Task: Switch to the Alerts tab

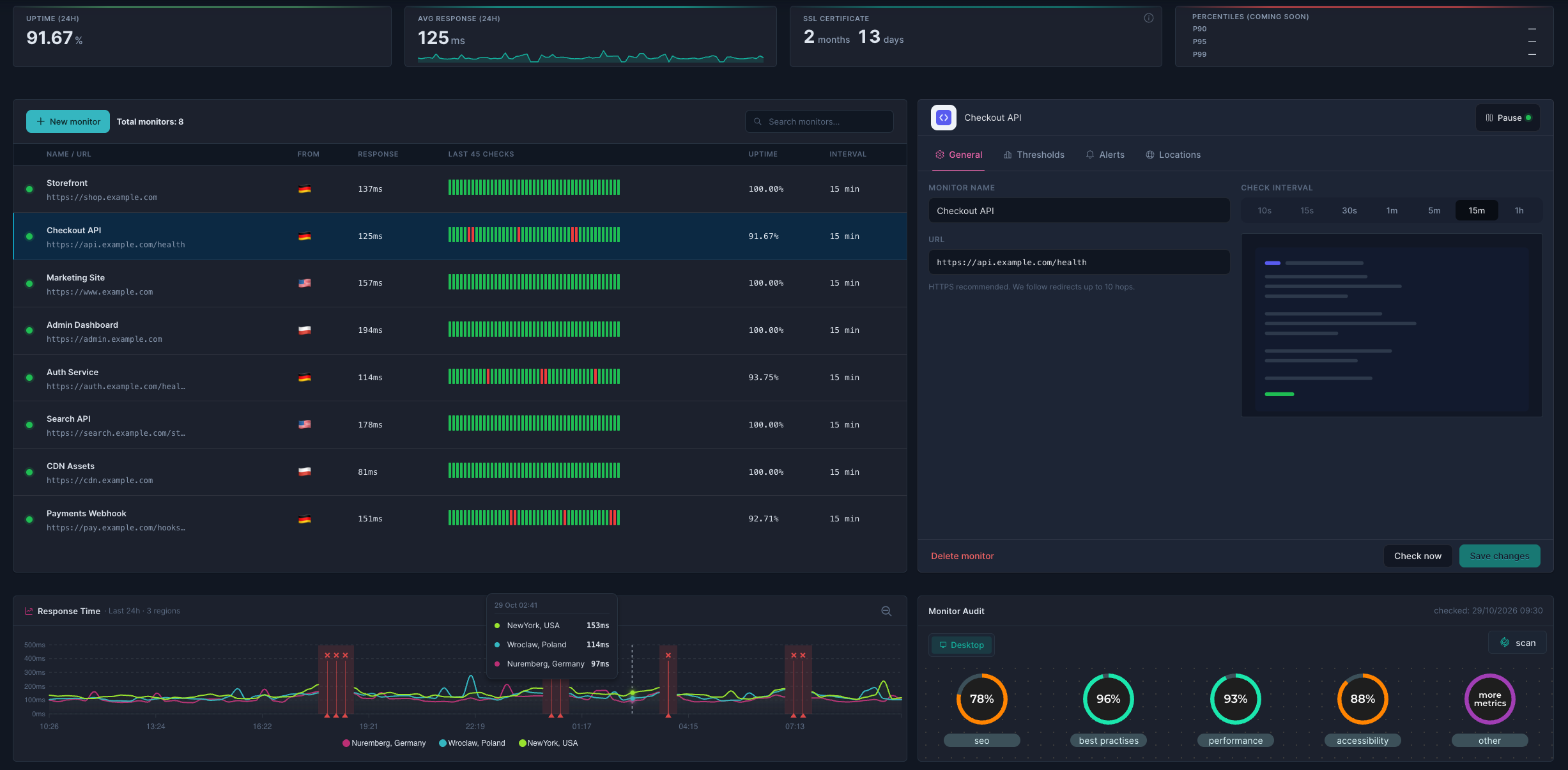Action: pyautogui.click(x=1105, y=155)
